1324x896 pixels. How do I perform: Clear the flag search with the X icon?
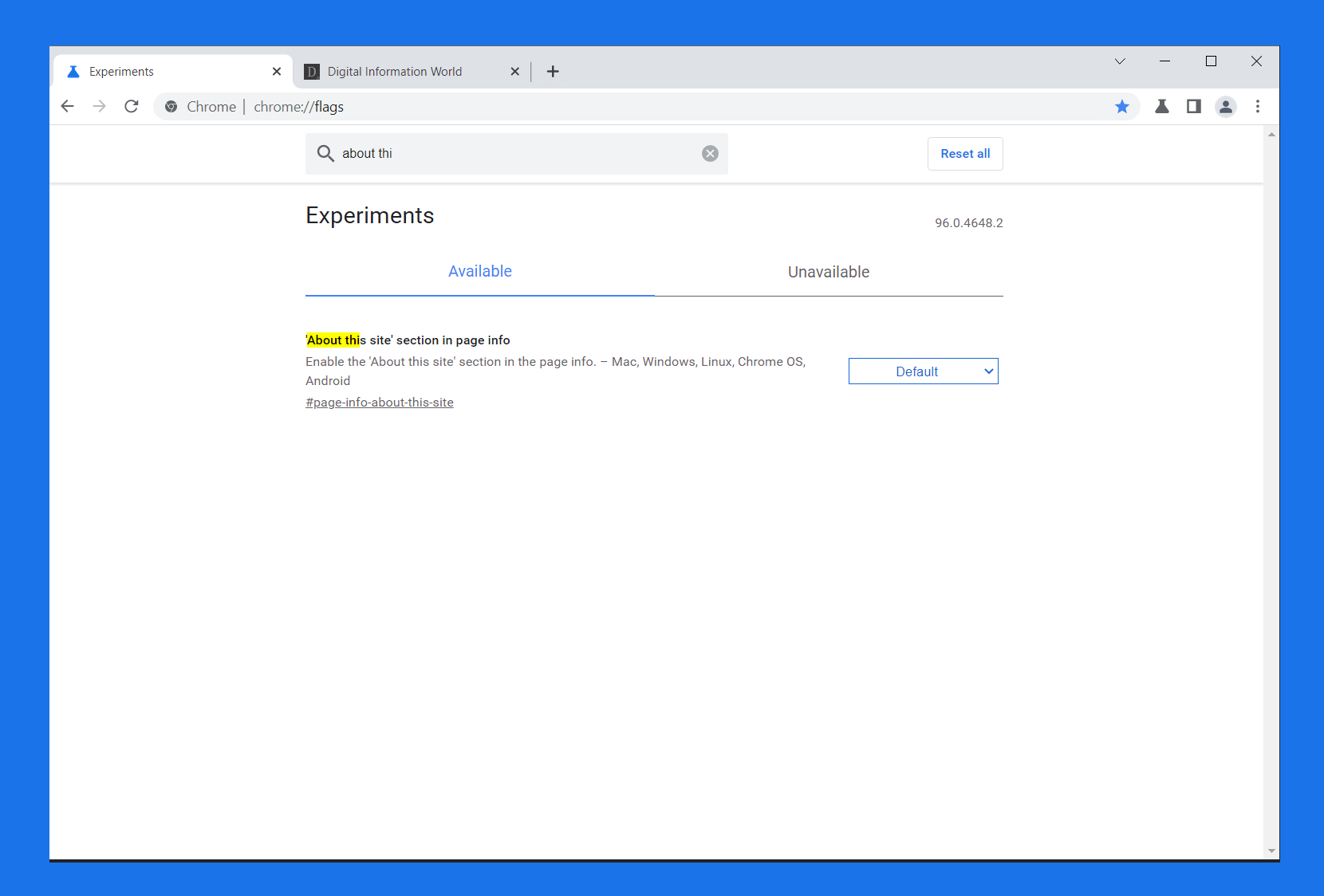[709, 153]
